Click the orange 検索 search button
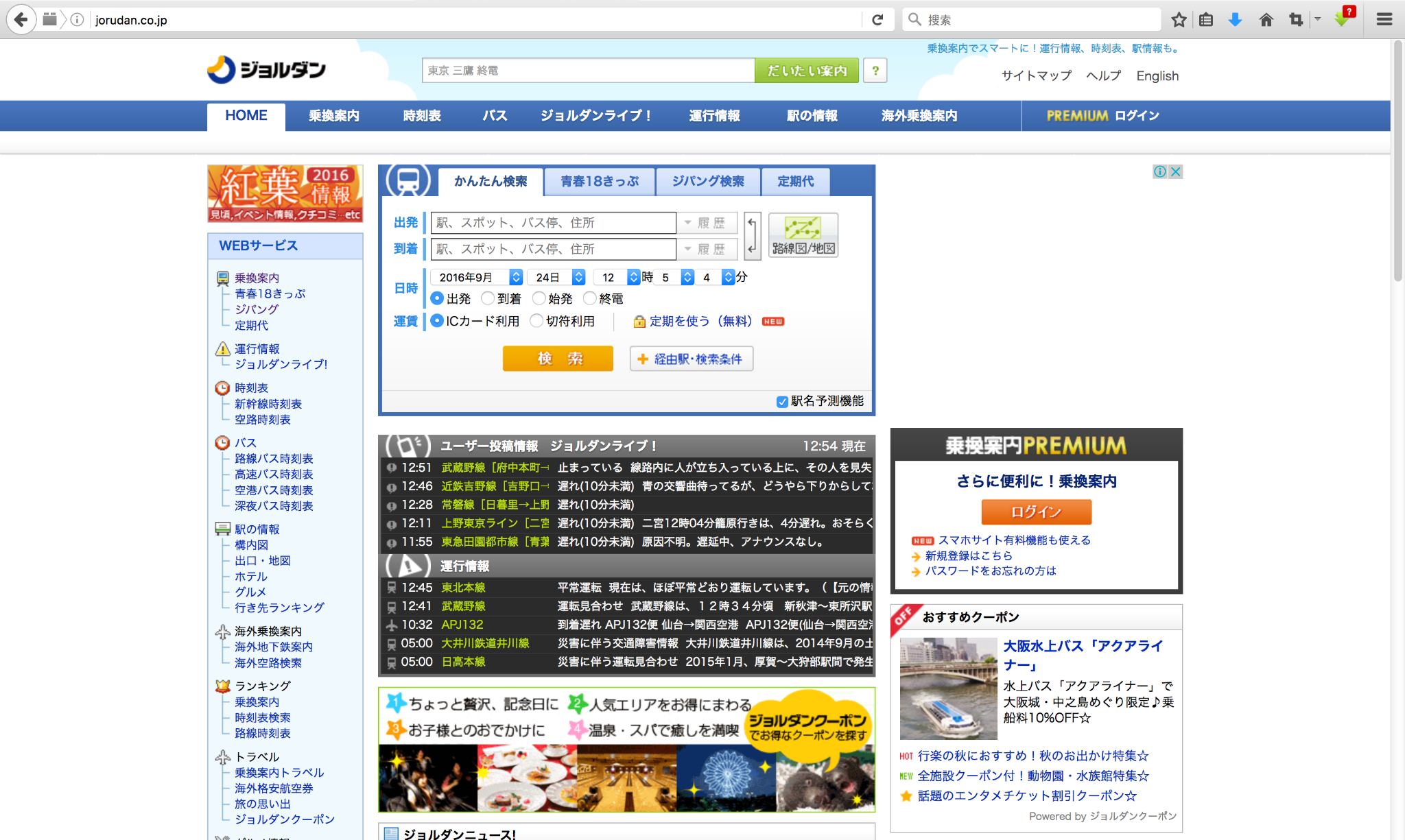Viewport: 1405px width, 840px height. (x=558, y=359)
